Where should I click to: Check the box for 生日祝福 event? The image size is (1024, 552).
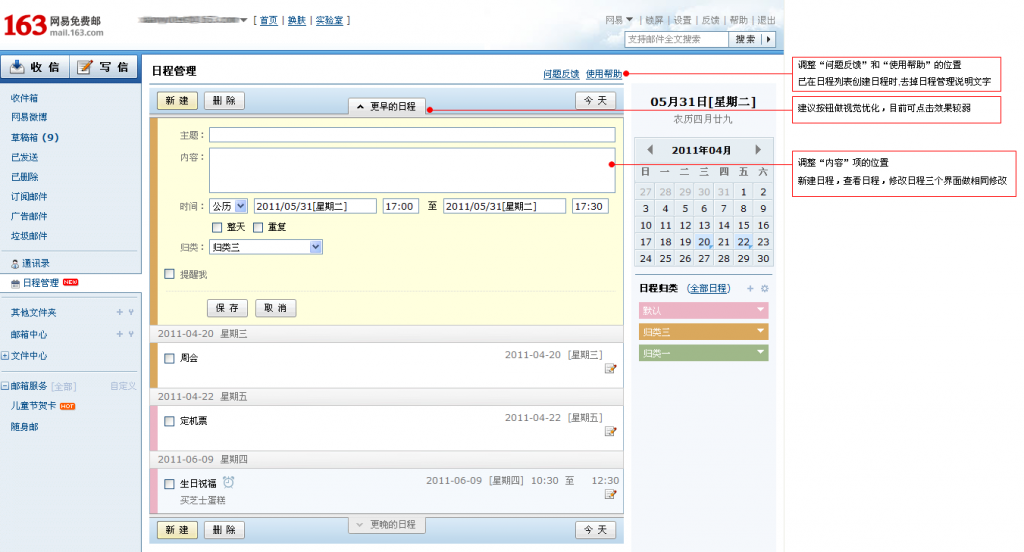[x=170, y=484]
